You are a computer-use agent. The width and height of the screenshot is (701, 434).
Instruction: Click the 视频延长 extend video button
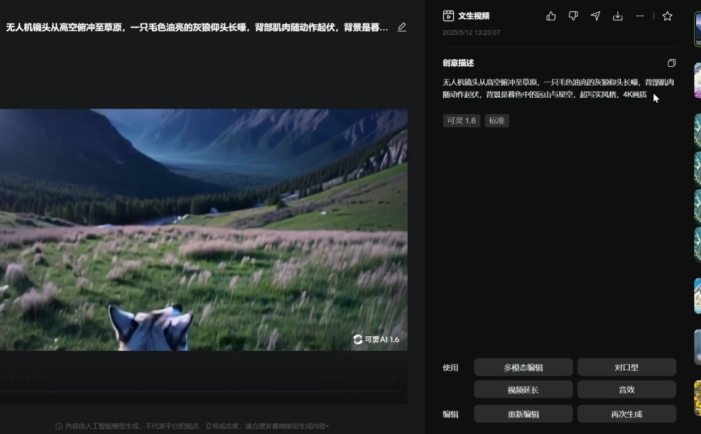click(523, 390)
